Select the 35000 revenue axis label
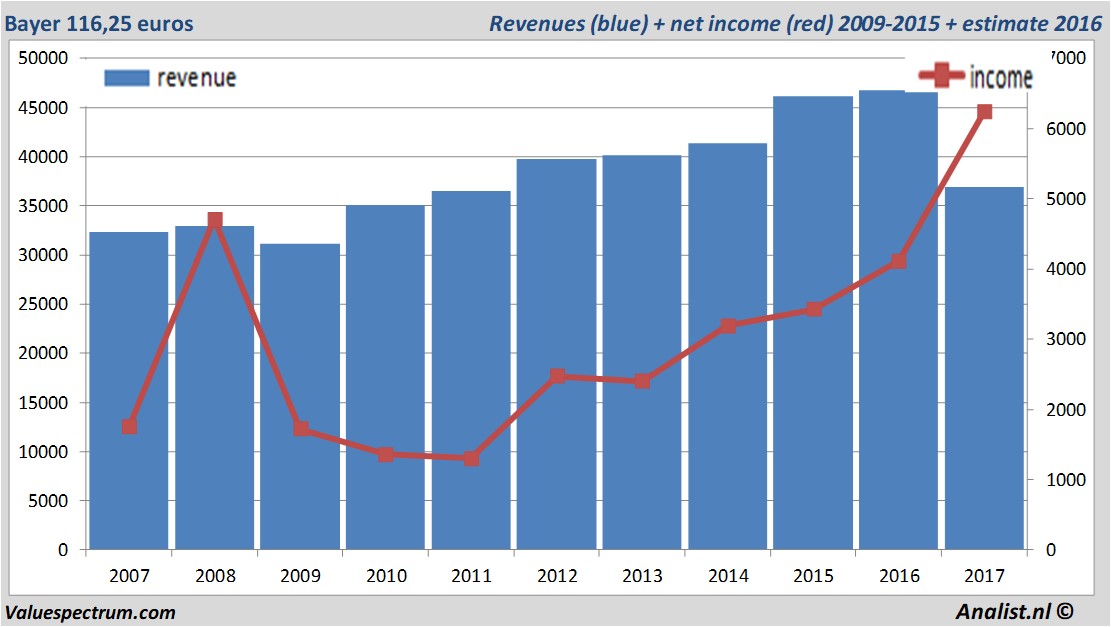Image resolution: width=1111 pixels, height=627 pixels. 43,205
